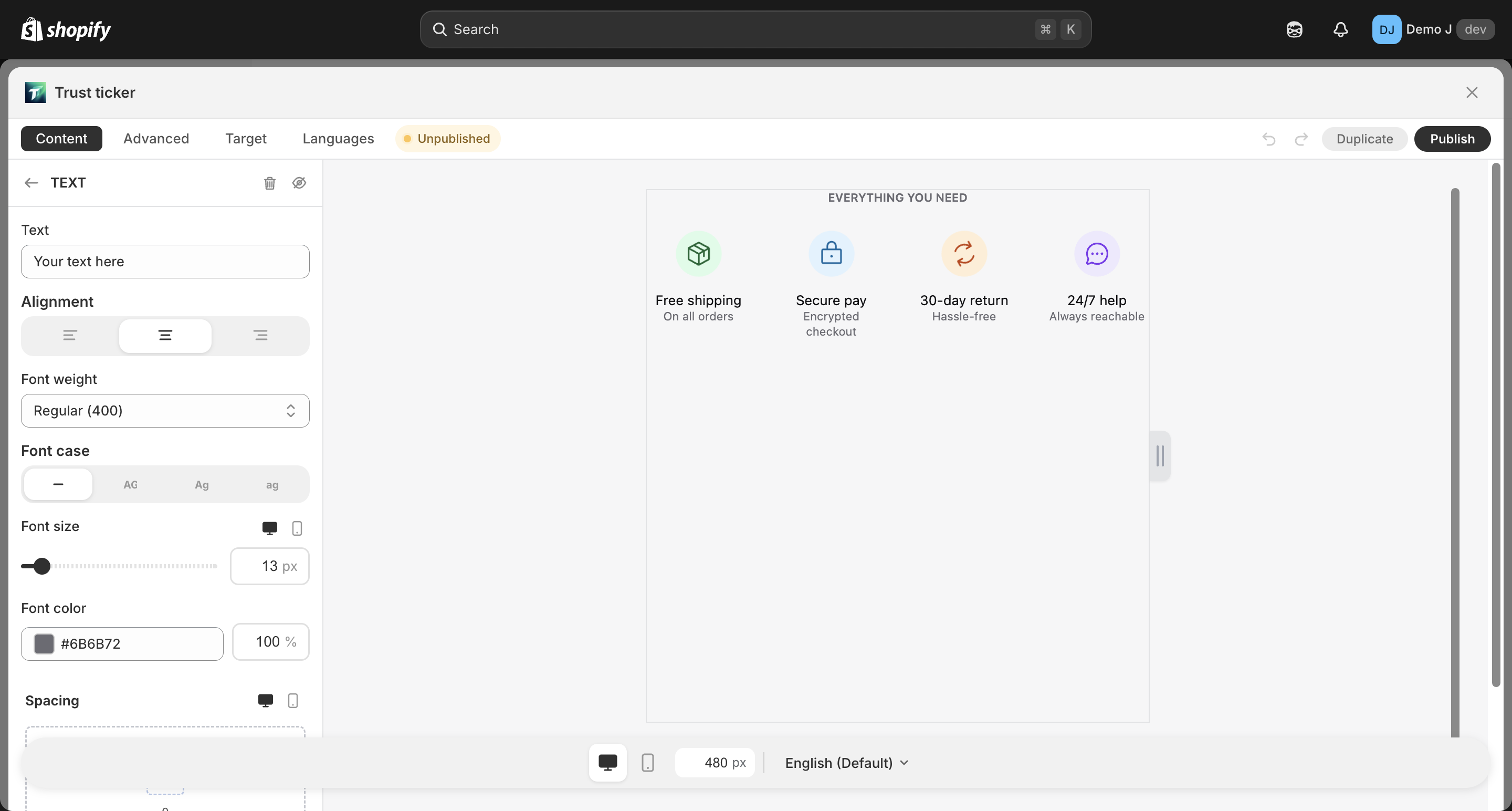Select the Always reachable subtitle
The image size is (1512, 811).
click(x=1096, y=317)
